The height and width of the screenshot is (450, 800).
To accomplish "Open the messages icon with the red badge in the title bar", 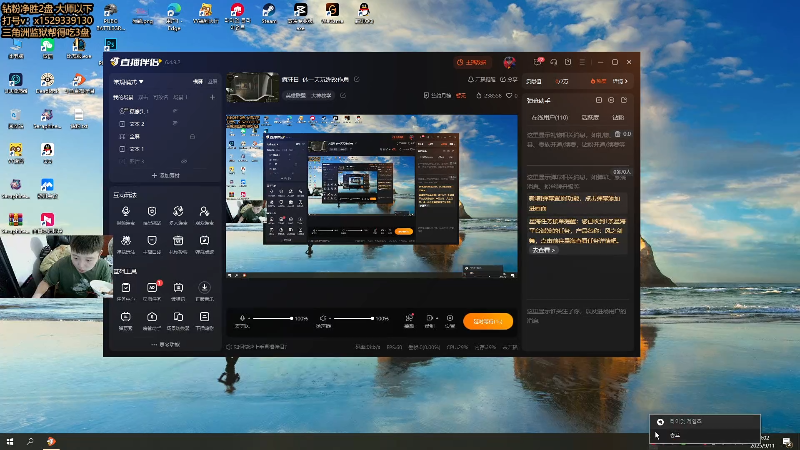I will pyautogui.click(x=538, y=62).
